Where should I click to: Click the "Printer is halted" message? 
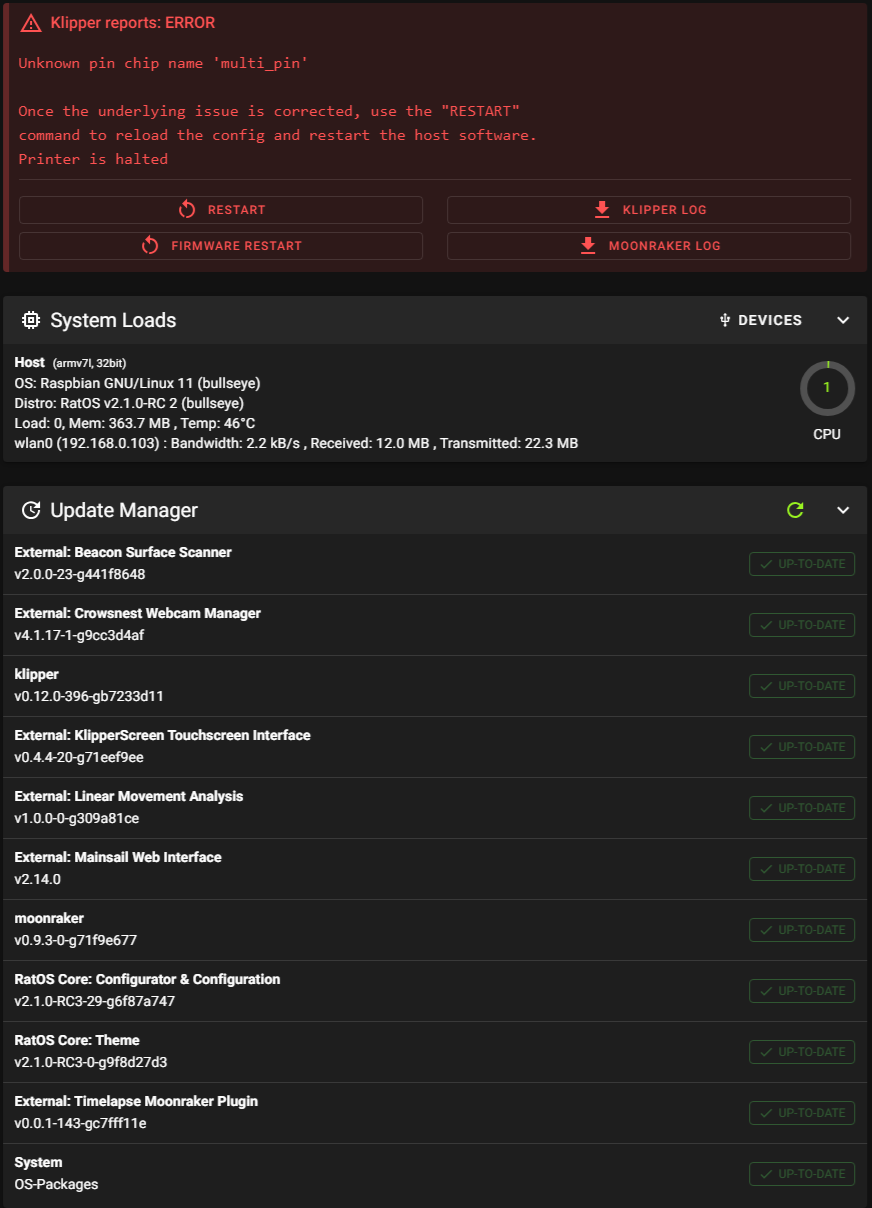[93, 159]
